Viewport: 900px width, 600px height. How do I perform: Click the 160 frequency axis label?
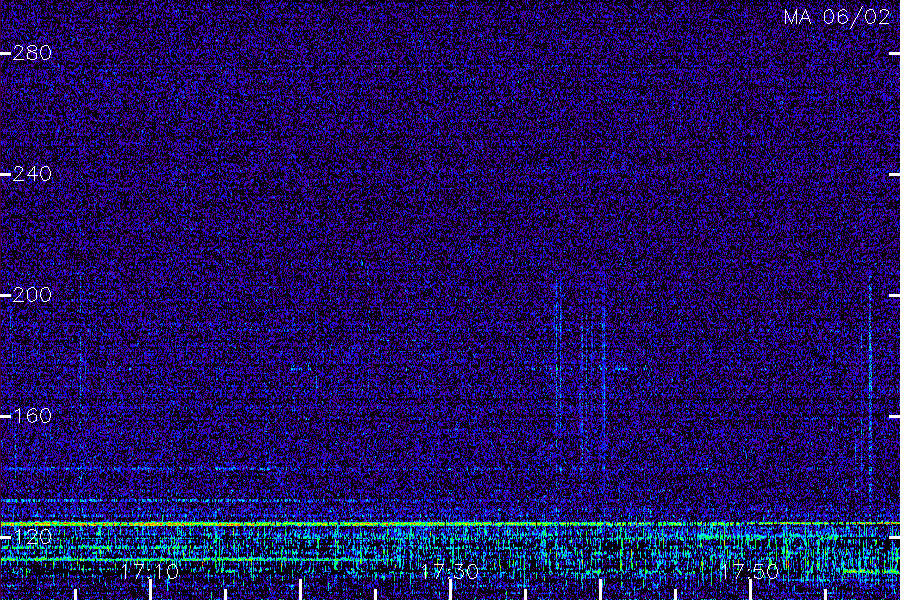tap(32, 416)
